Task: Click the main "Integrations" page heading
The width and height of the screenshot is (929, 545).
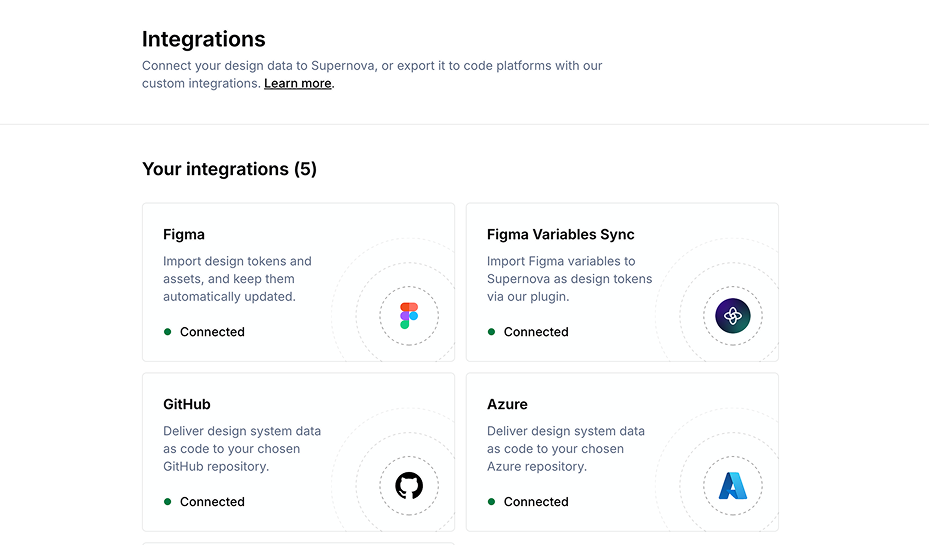Action: pyautogui.click(x=204, y=39)
